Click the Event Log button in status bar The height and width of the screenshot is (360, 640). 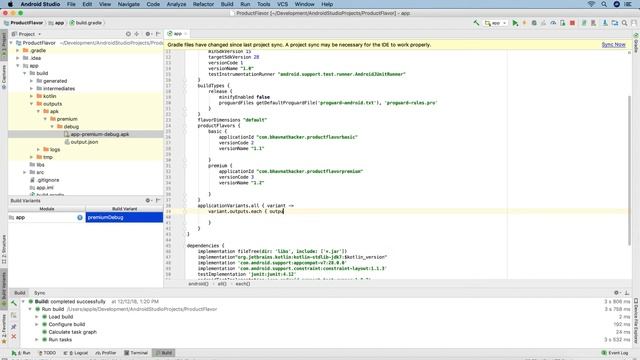pyautogui.click(x=615, y=353)
